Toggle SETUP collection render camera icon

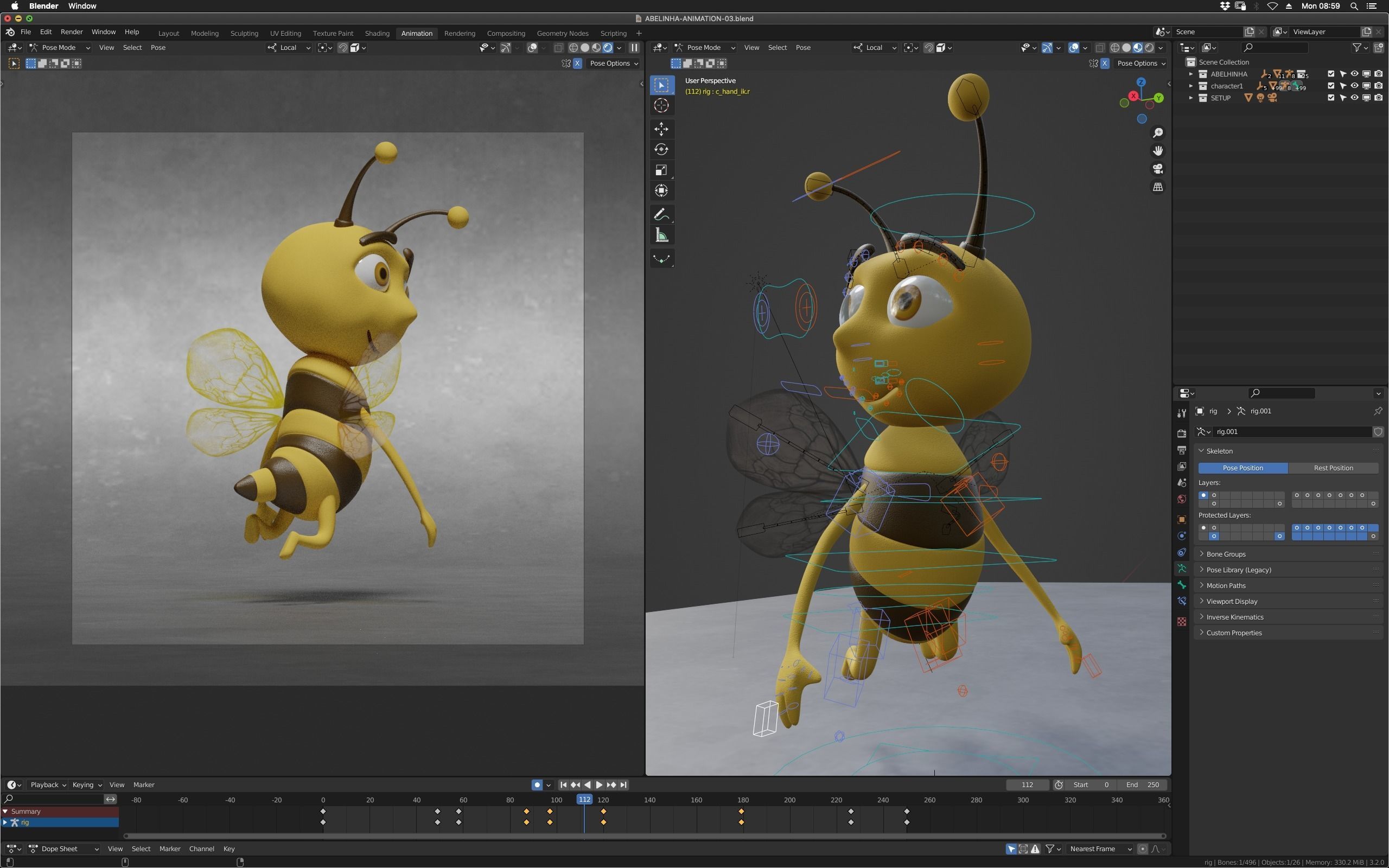[x=1378, y=98]
